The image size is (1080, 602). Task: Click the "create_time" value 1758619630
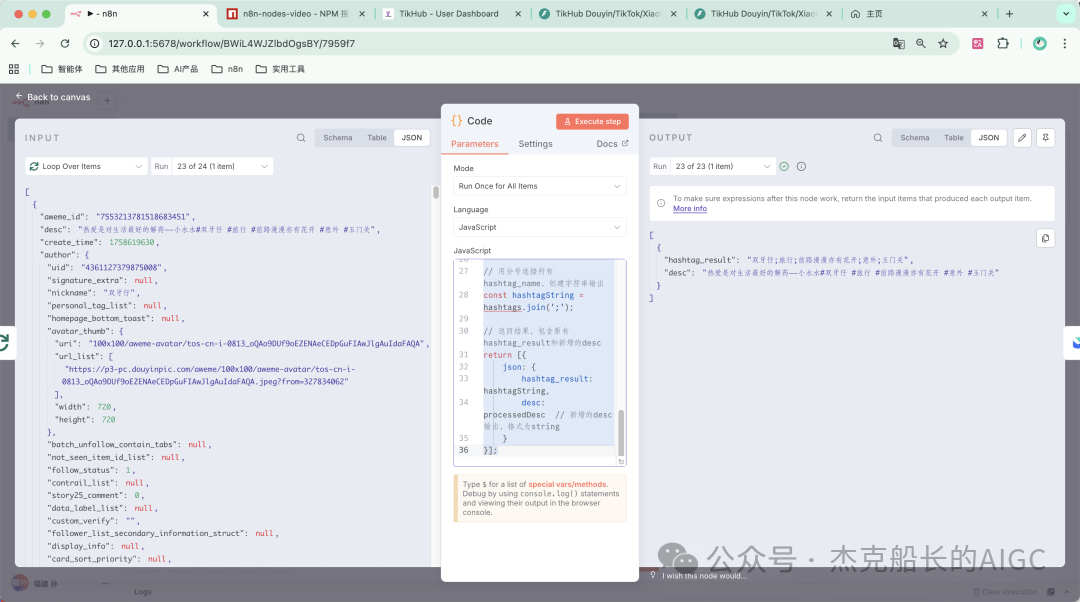(x=132, y=242)
